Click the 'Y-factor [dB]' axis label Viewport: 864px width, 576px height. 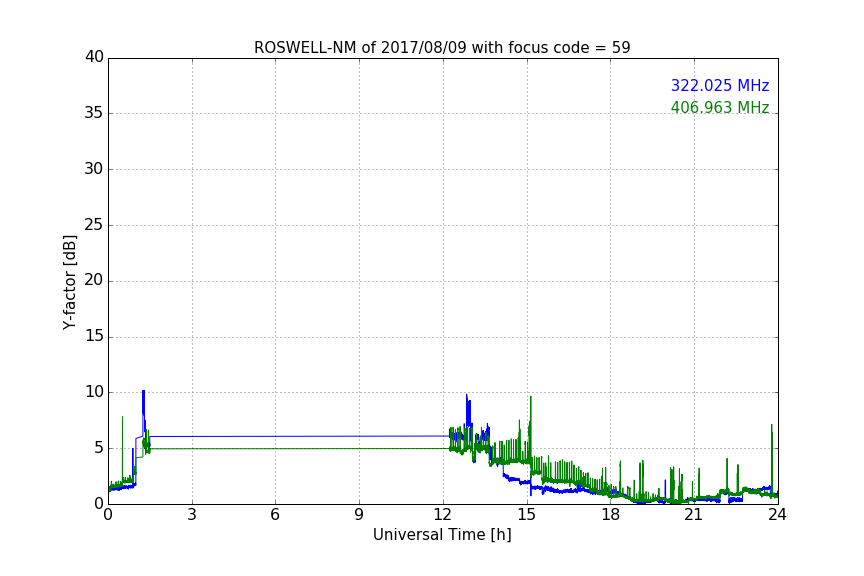pos(69,282)
